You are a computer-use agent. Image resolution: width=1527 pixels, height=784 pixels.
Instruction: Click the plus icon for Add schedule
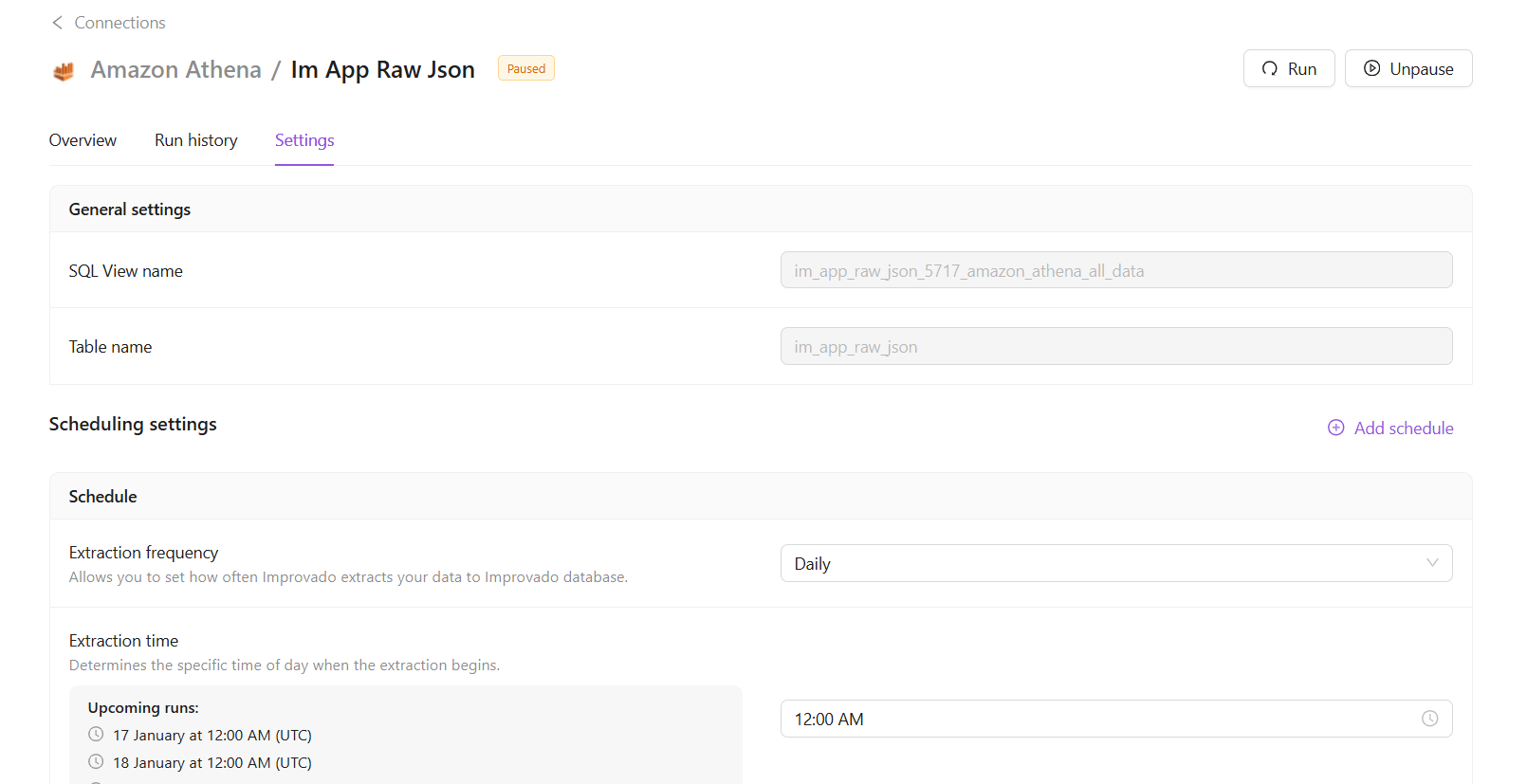click(x=1335, y=428)
